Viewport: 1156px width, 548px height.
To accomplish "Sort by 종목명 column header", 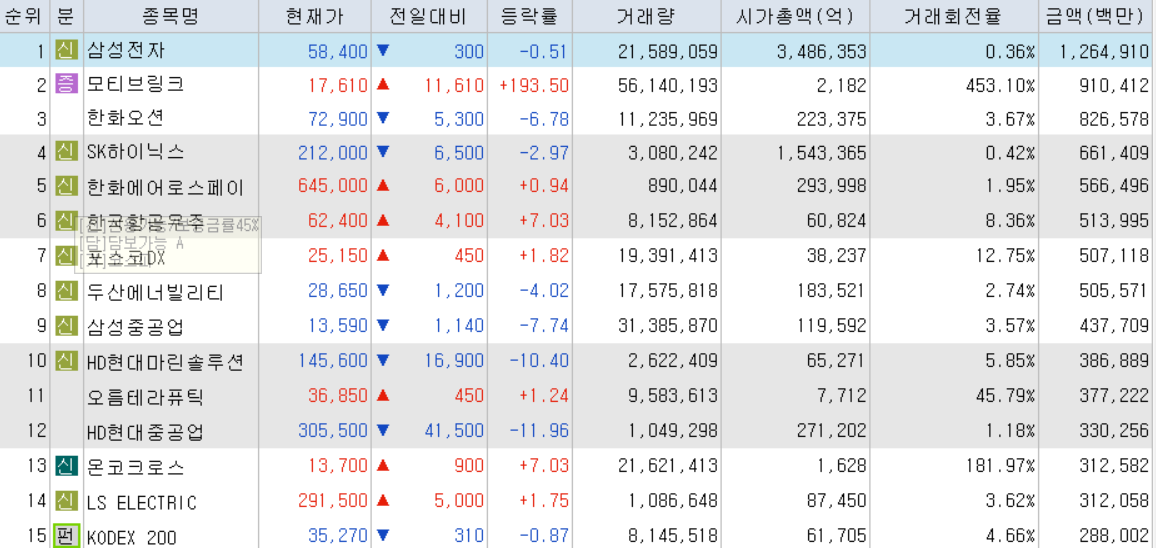I will point(171,16).
